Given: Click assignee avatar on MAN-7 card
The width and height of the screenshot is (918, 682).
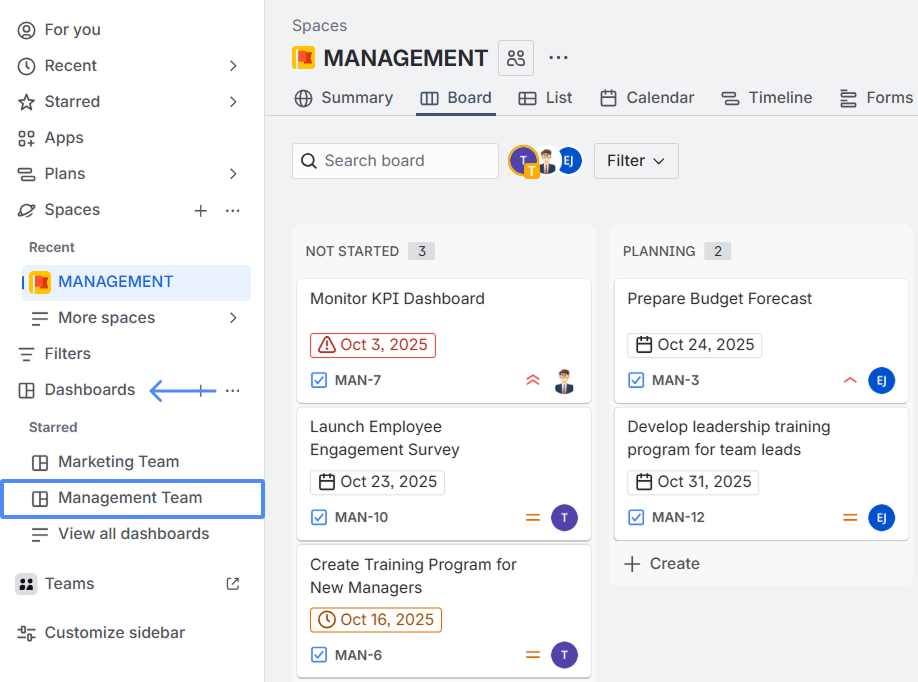Looking at the screenshot, I should tap(565, 380).
